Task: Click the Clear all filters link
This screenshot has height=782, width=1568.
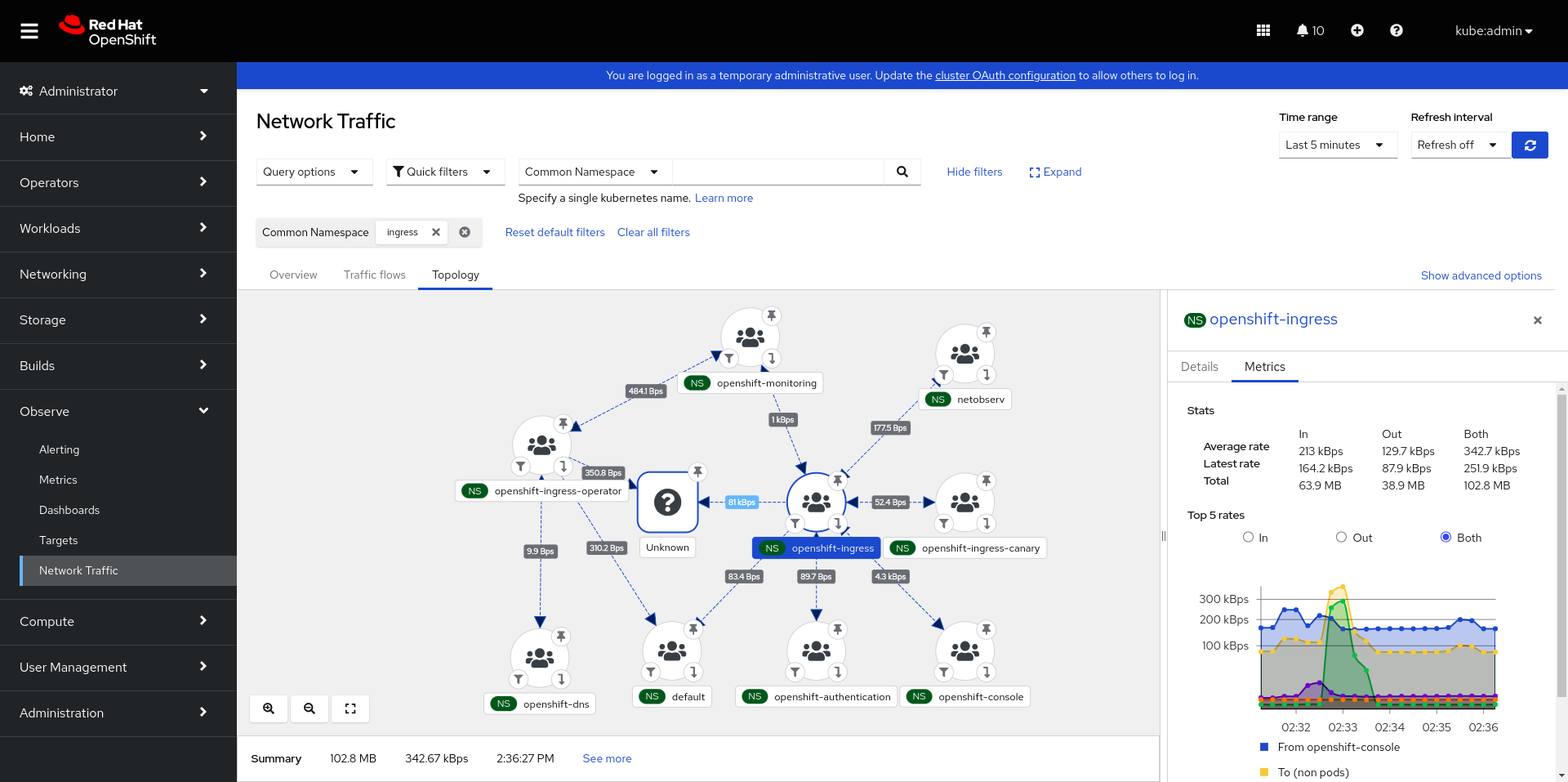Action: pyautogui.click(x=653, y=232)
